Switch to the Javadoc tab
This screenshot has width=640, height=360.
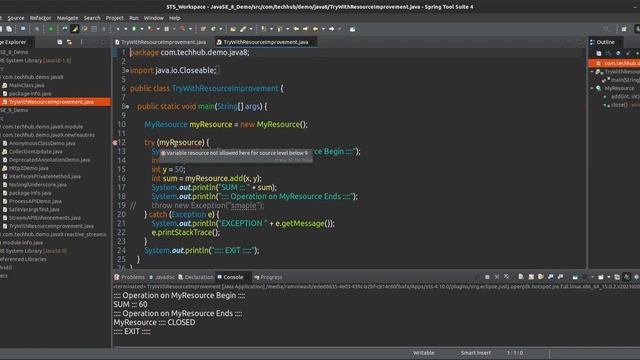click(x=162, y=277)
